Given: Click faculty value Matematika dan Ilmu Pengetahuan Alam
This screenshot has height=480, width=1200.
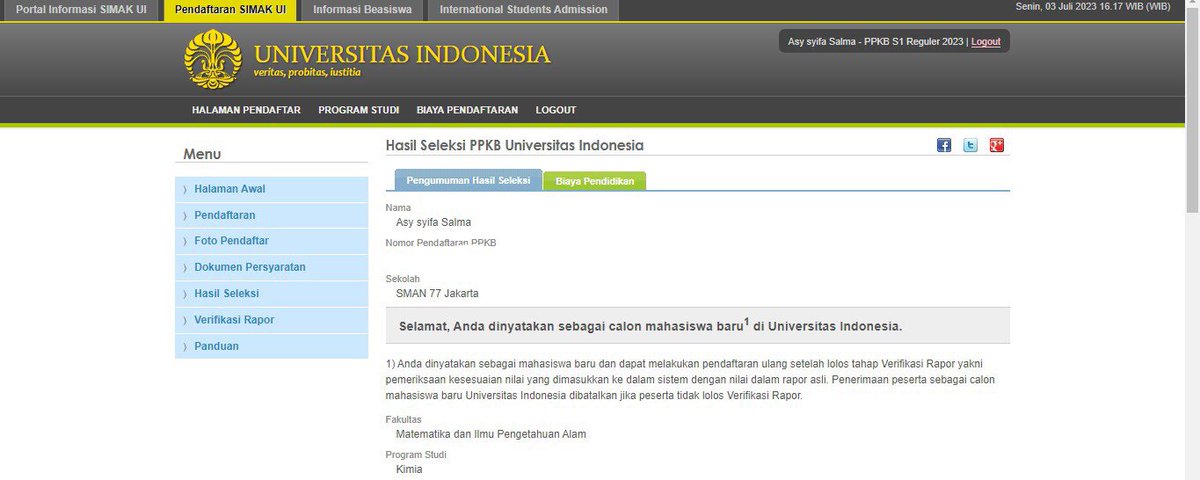Looking at the screenshot, I should click(491, 434).
